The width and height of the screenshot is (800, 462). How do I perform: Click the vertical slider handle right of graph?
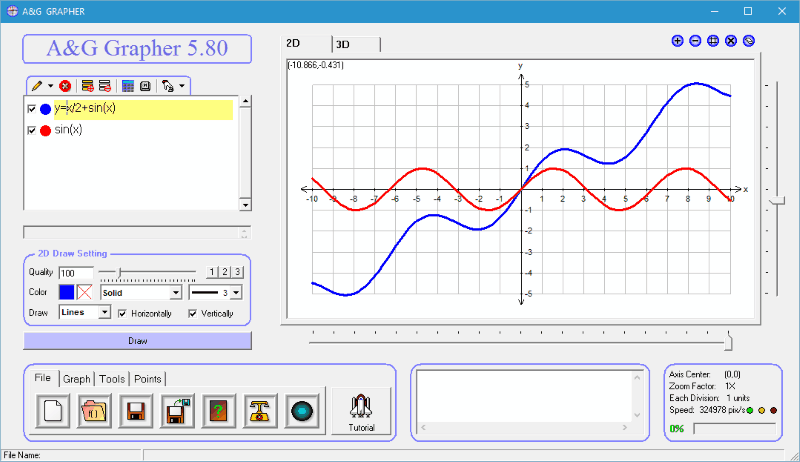777,201
